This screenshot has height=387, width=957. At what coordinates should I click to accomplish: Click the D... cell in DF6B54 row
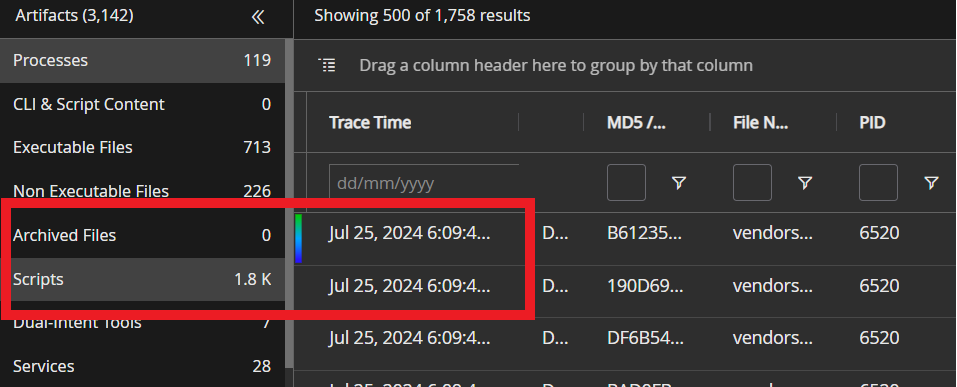click(555, 338)
